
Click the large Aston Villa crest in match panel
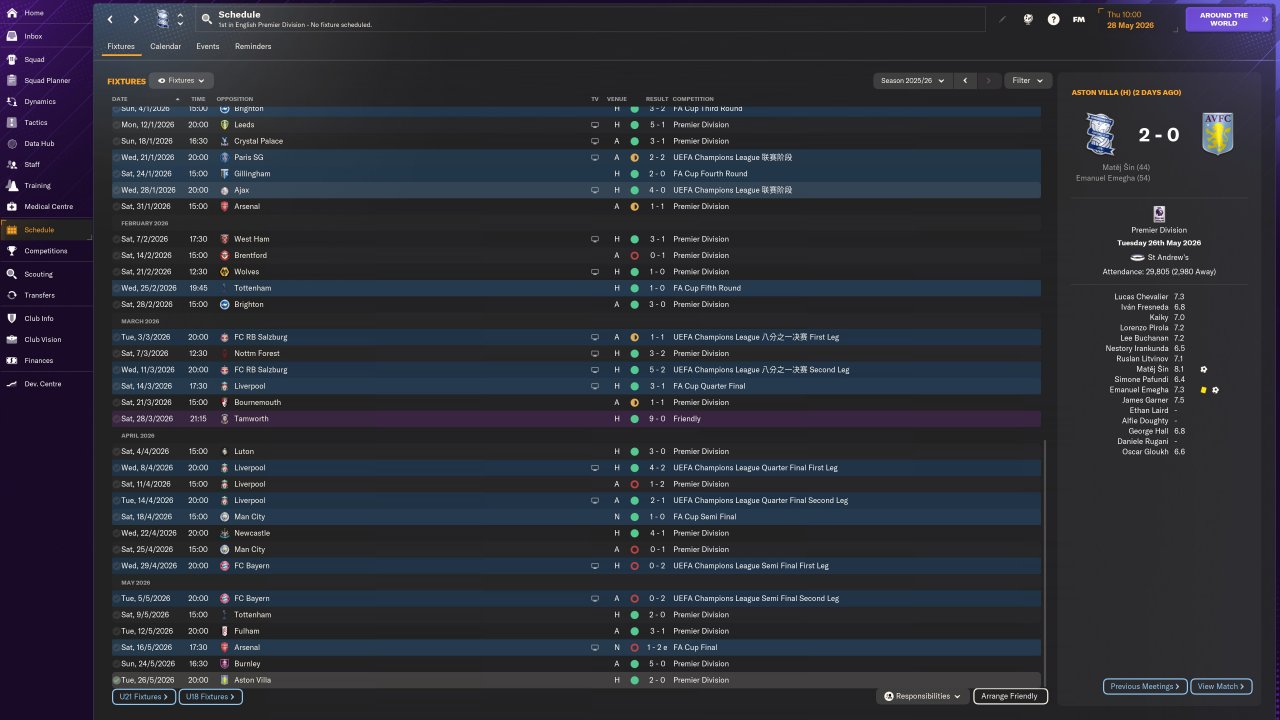coord(1217,133)
